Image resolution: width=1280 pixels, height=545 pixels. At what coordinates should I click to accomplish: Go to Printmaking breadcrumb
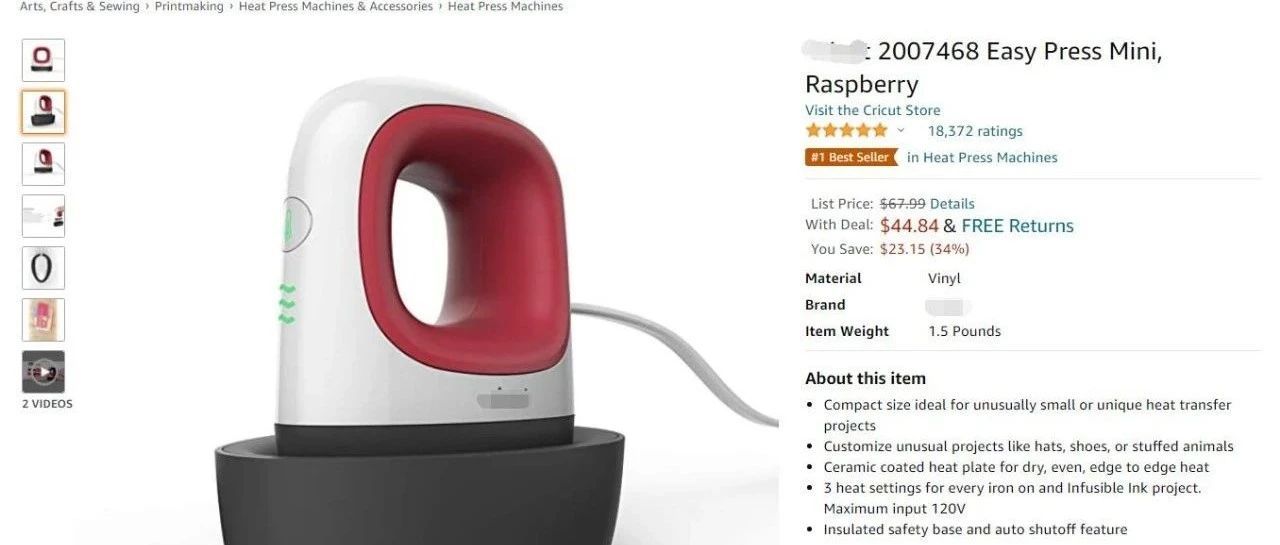[189, 6]
